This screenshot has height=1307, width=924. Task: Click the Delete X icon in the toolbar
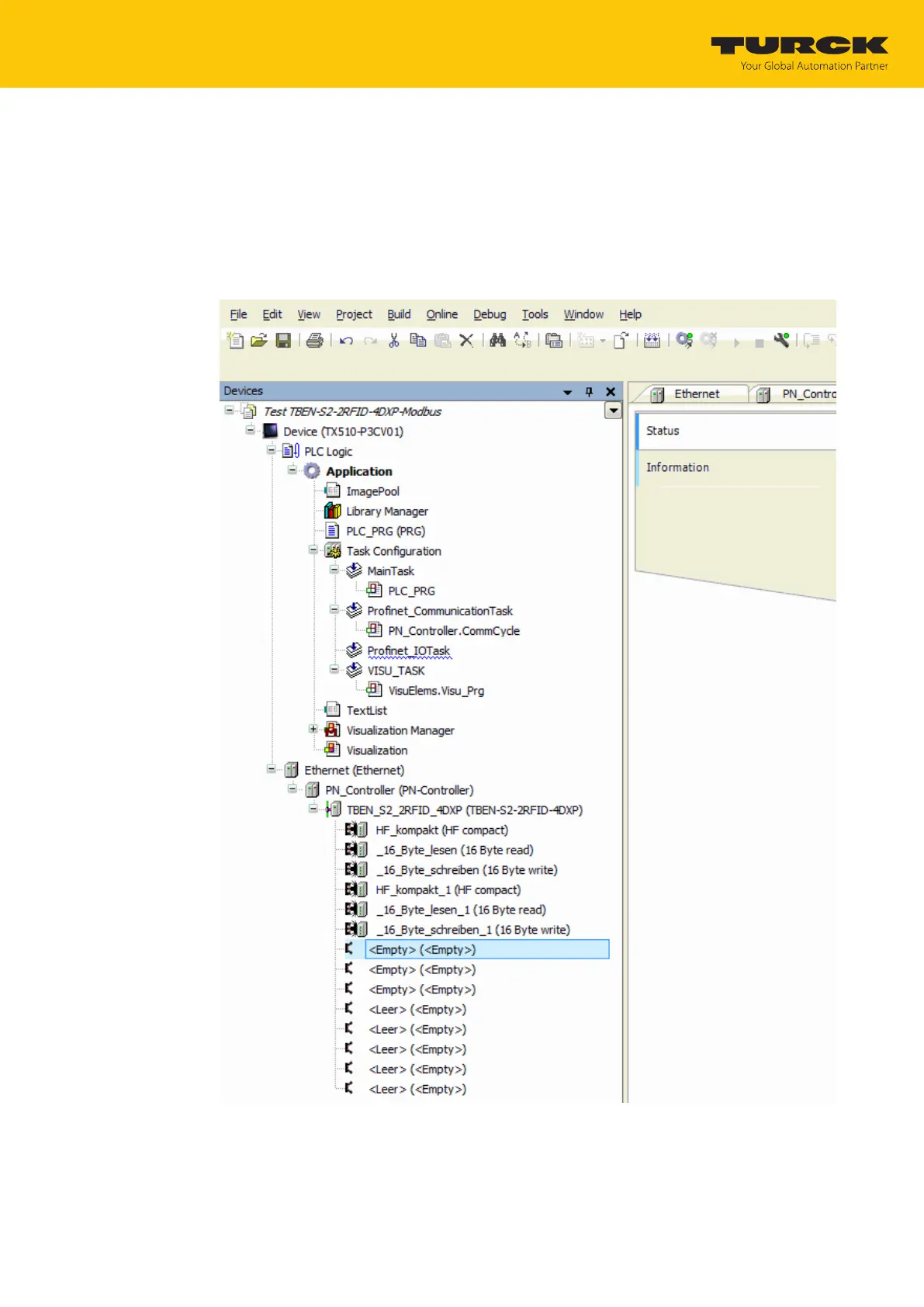(466, 340)
